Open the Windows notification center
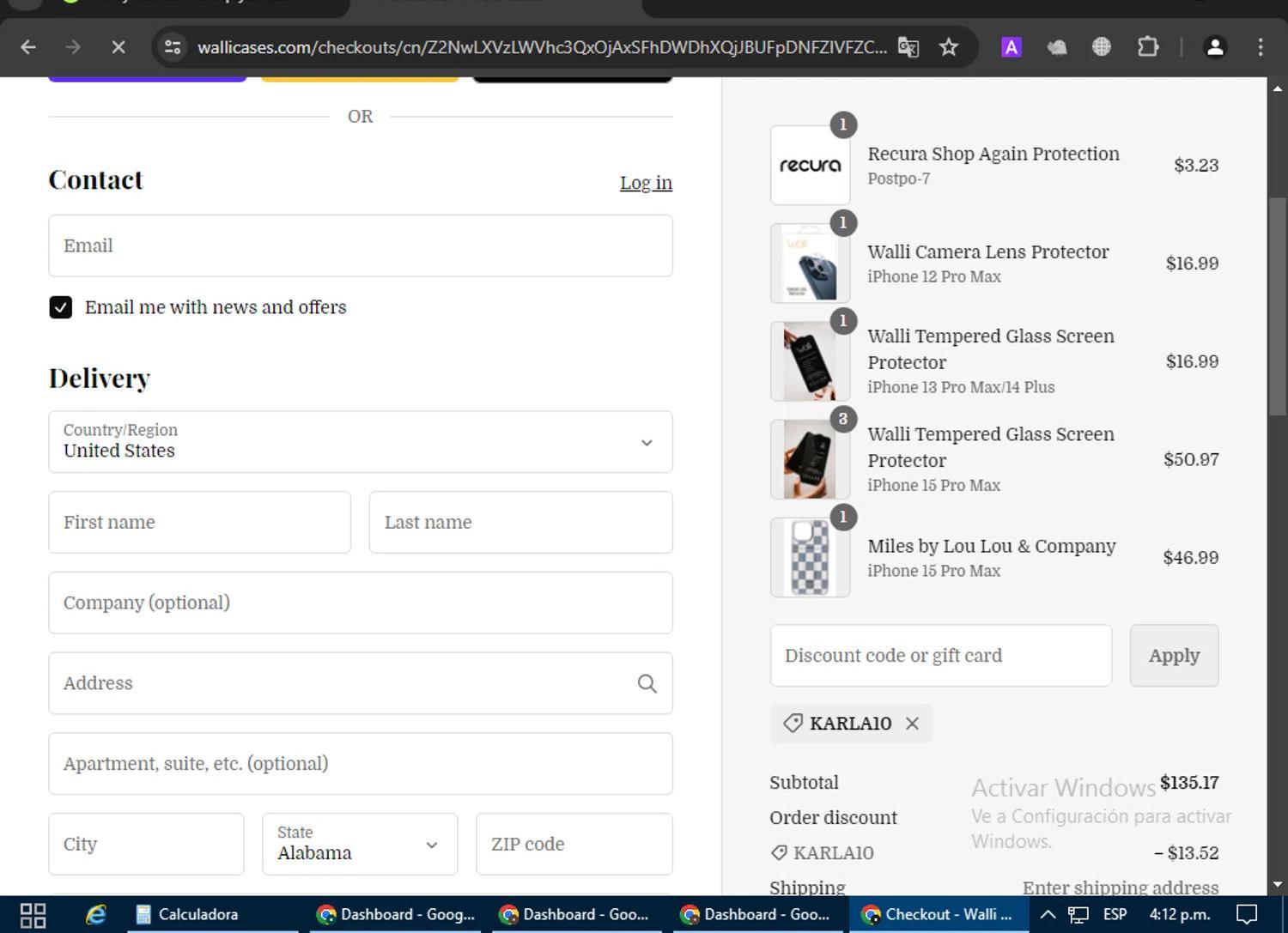Screen dimensions: 1288x933 pos(1247,915)
